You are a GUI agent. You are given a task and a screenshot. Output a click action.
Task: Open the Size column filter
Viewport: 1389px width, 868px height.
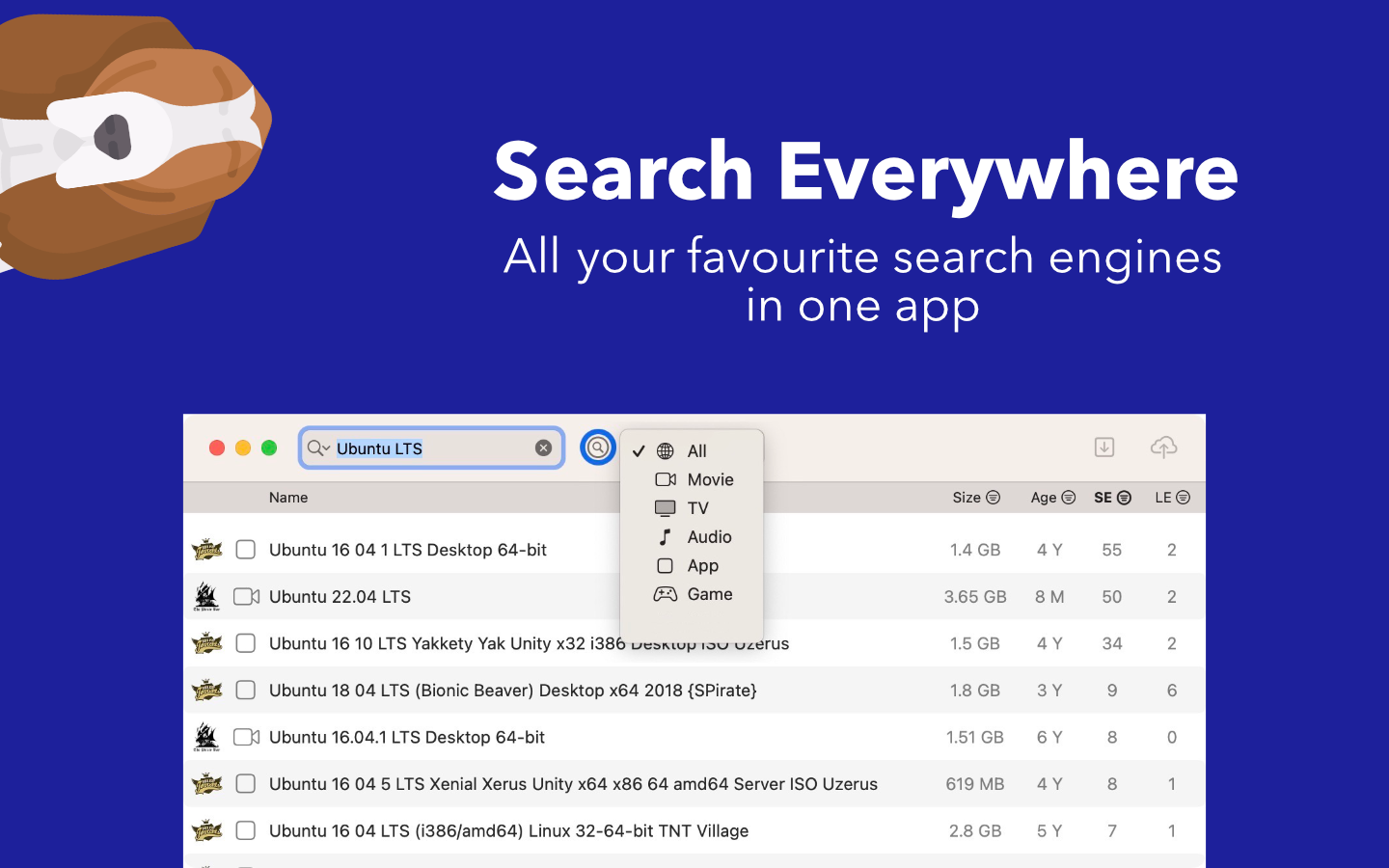994,498
